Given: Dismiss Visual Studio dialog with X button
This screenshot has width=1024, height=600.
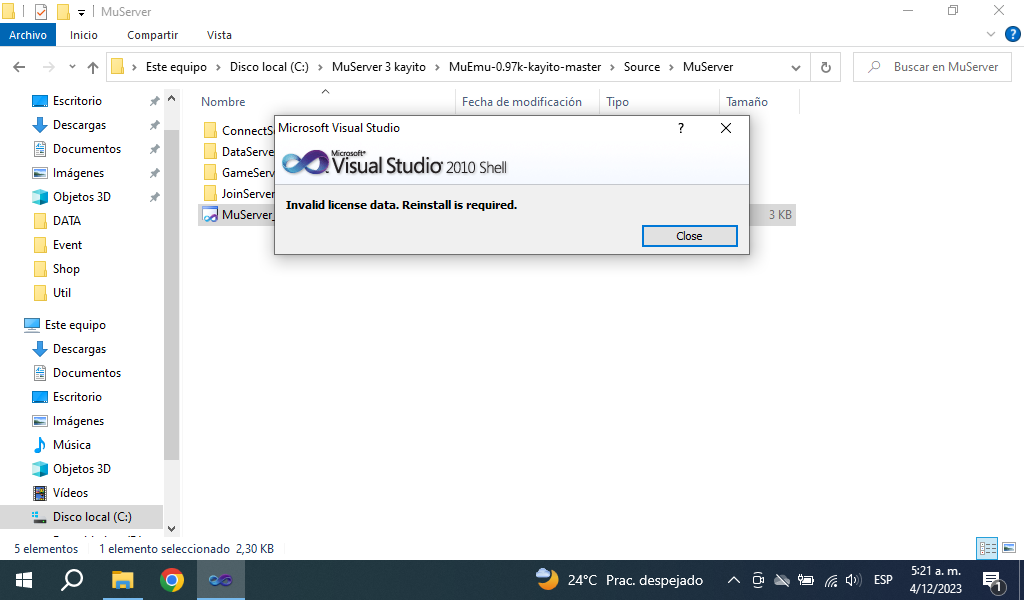Looking at the screenshot, I should [x=726, y=128].
